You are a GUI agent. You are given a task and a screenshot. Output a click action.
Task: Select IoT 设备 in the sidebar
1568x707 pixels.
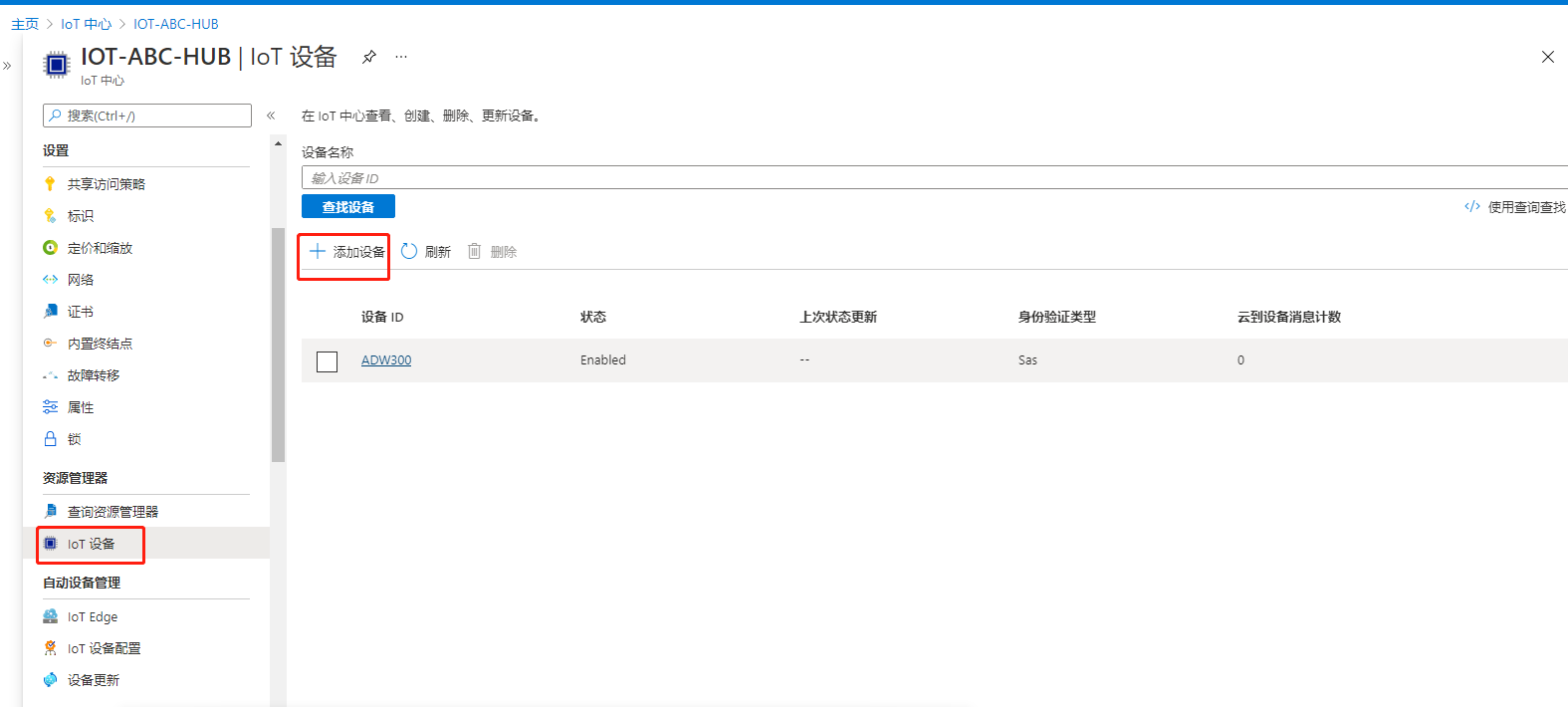91,544
